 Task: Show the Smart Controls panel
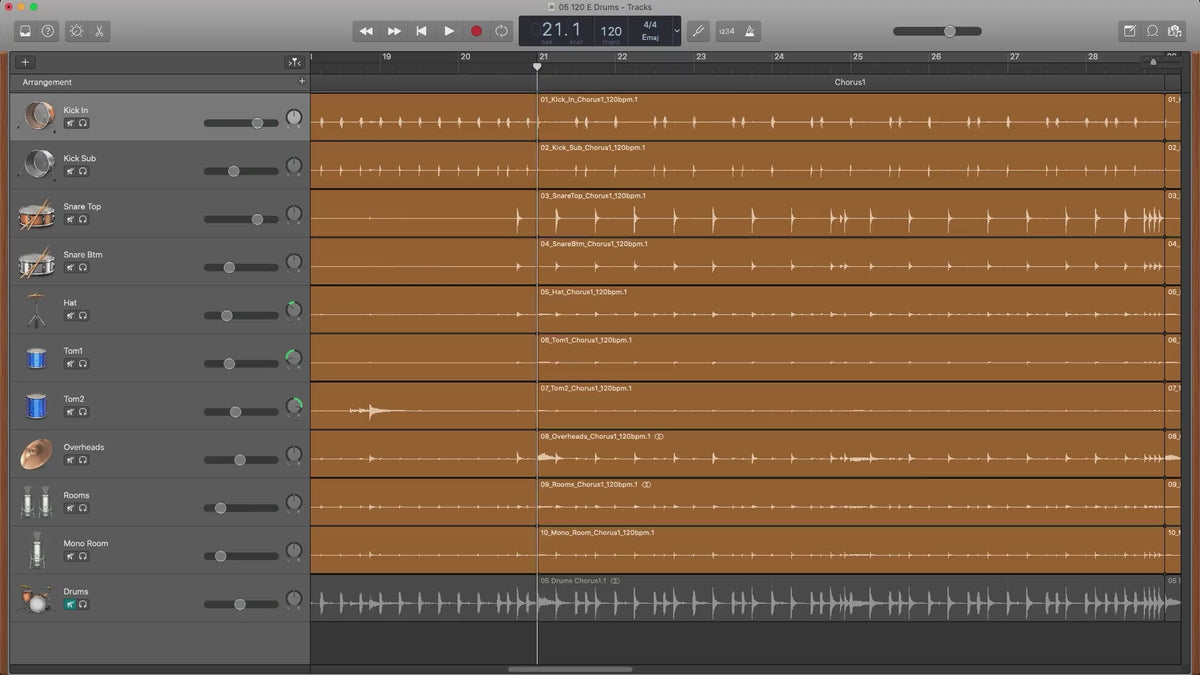click(x=76, y=31)
